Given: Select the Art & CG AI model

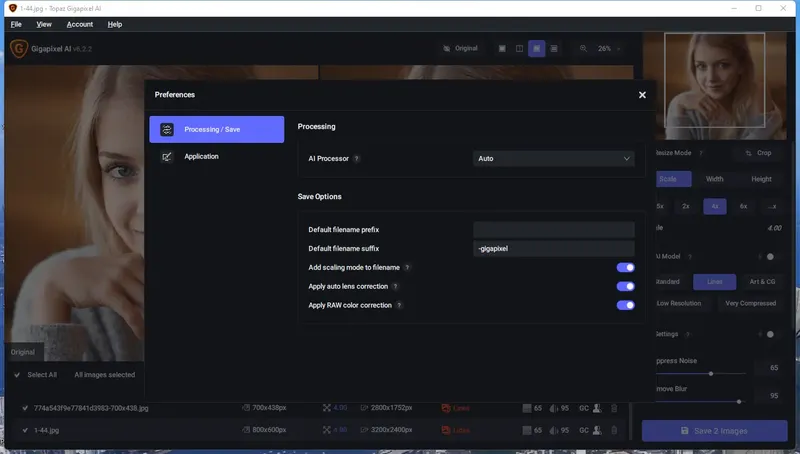Looking at the screenshot, I should (762, 282).
